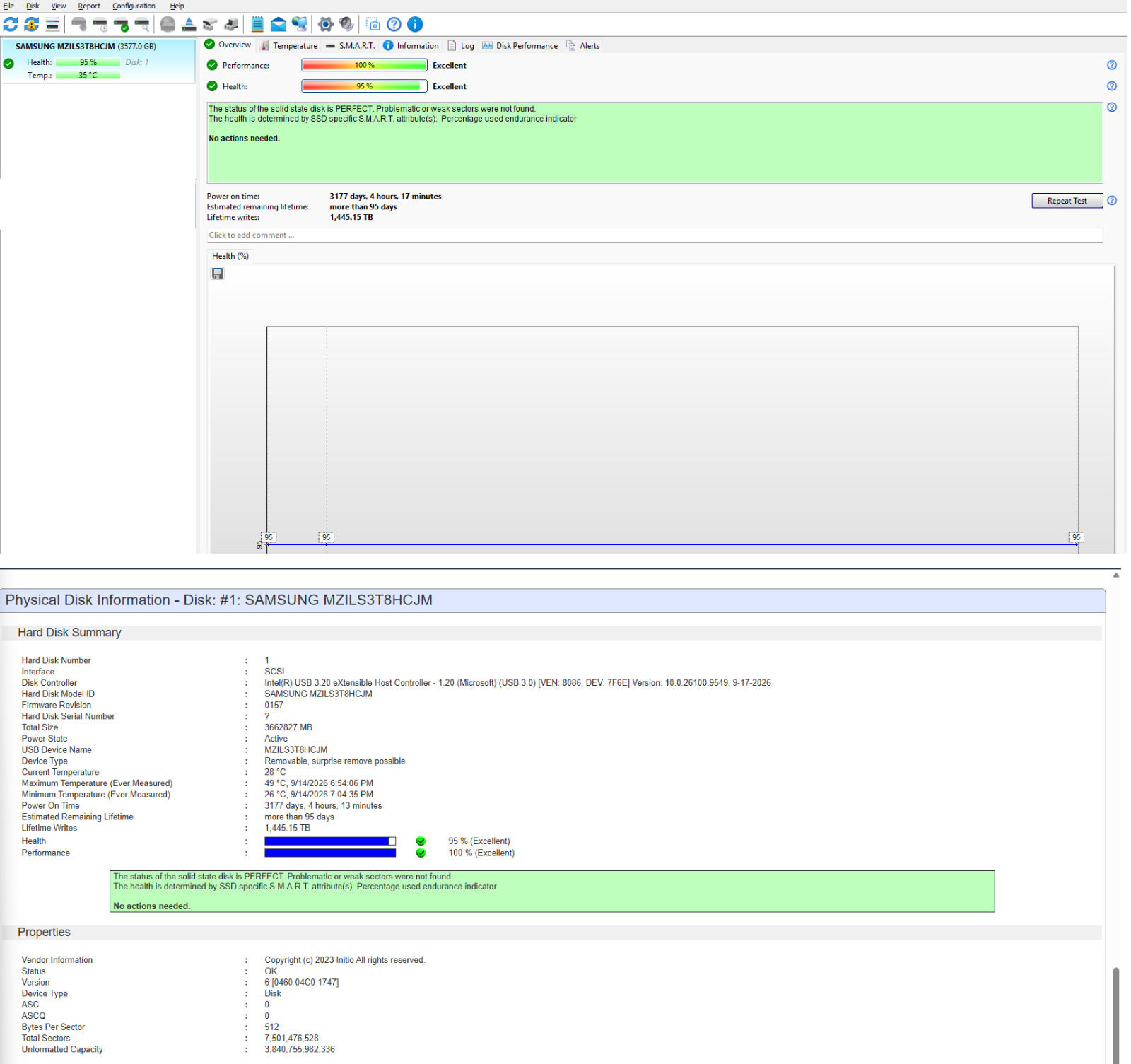Select SAMSUNG MZILS3T8HCJM disk in left panel

pos(99,60)
